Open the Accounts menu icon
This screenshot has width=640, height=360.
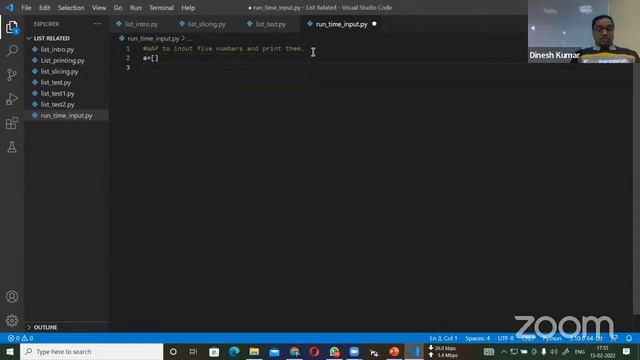pos(12,296)
